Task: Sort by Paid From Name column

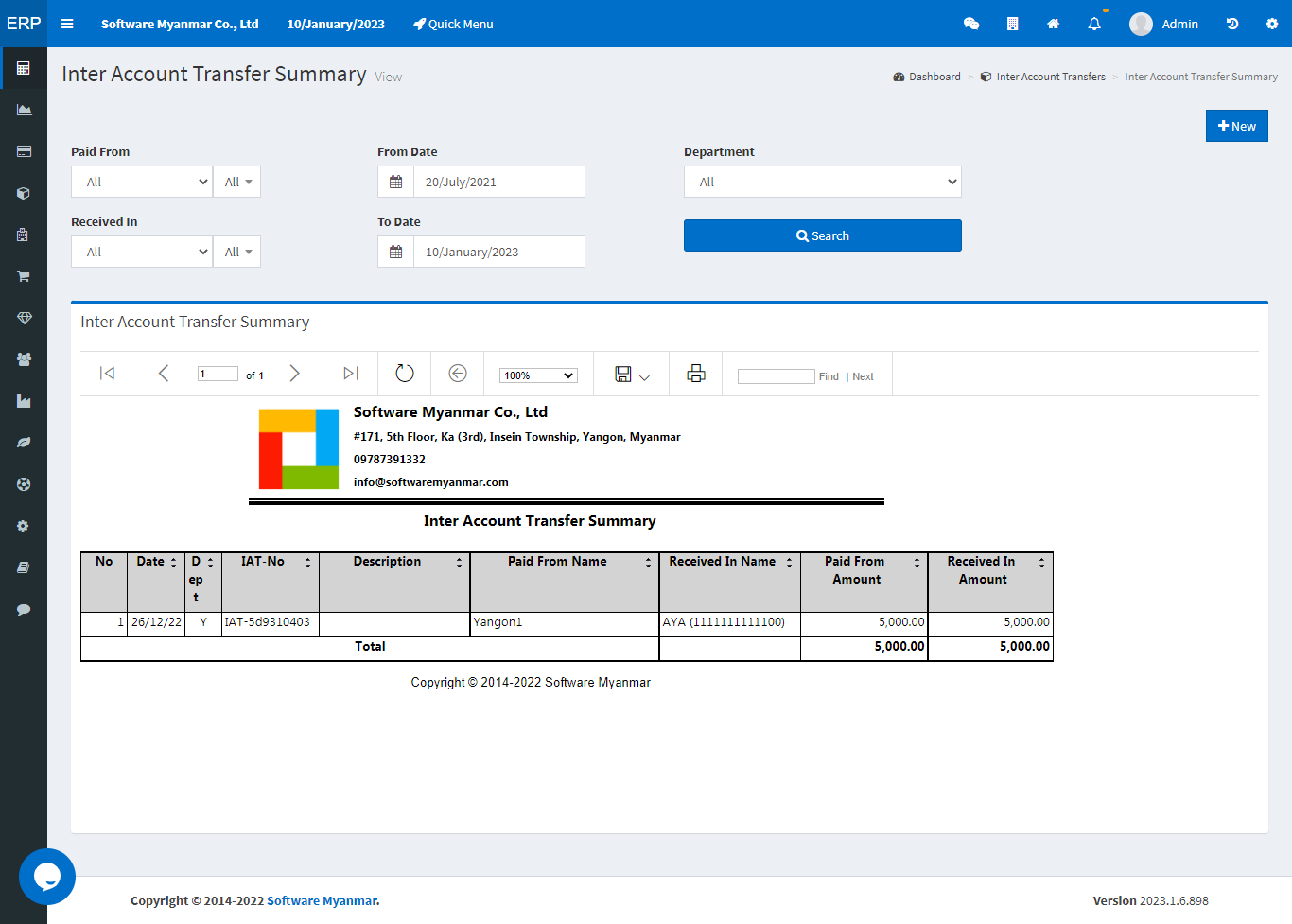Action: (x=648, y=562)
